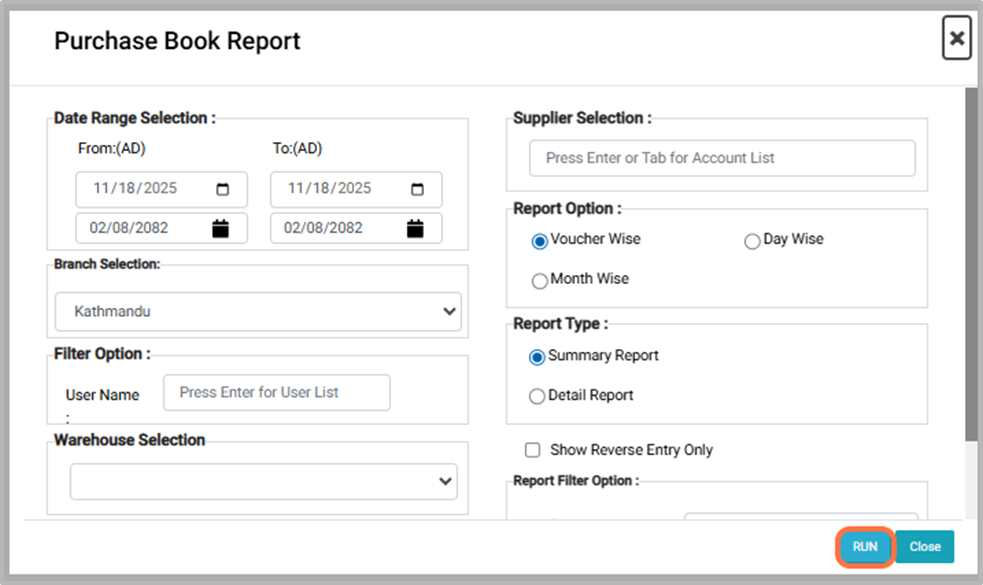The height and width of the screenshot is (585, 983).
Task: Select Day Wise report option
Action: (x=752, y=241)
